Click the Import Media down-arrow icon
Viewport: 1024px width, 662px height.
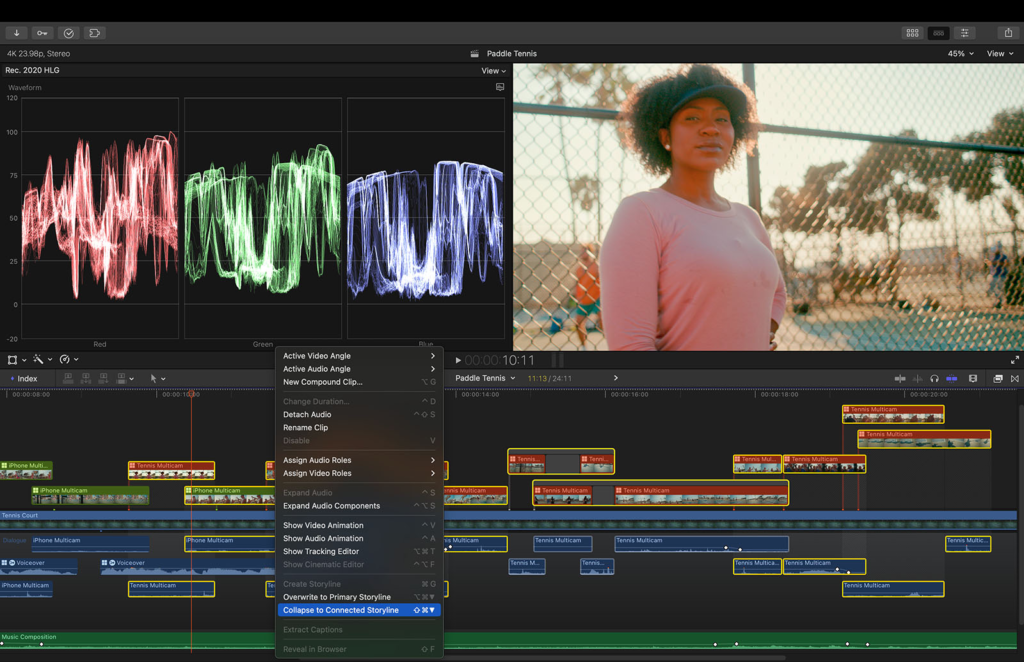[17, 33]
